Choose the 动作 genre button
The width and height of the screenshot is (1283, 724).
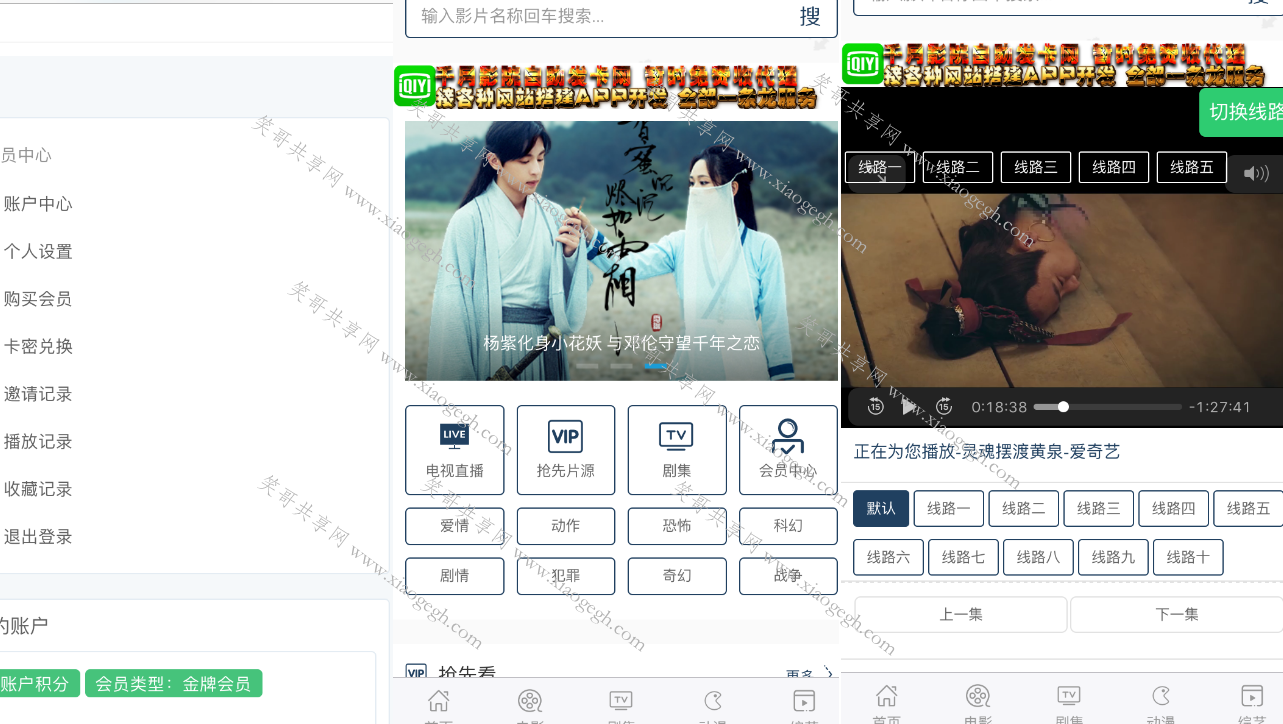566,526
